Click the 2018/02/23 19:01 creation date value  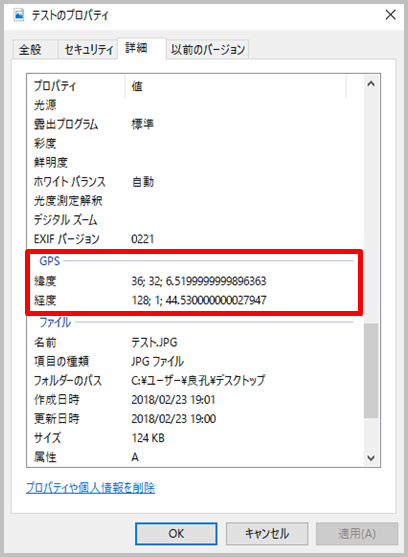click(173, 400)
